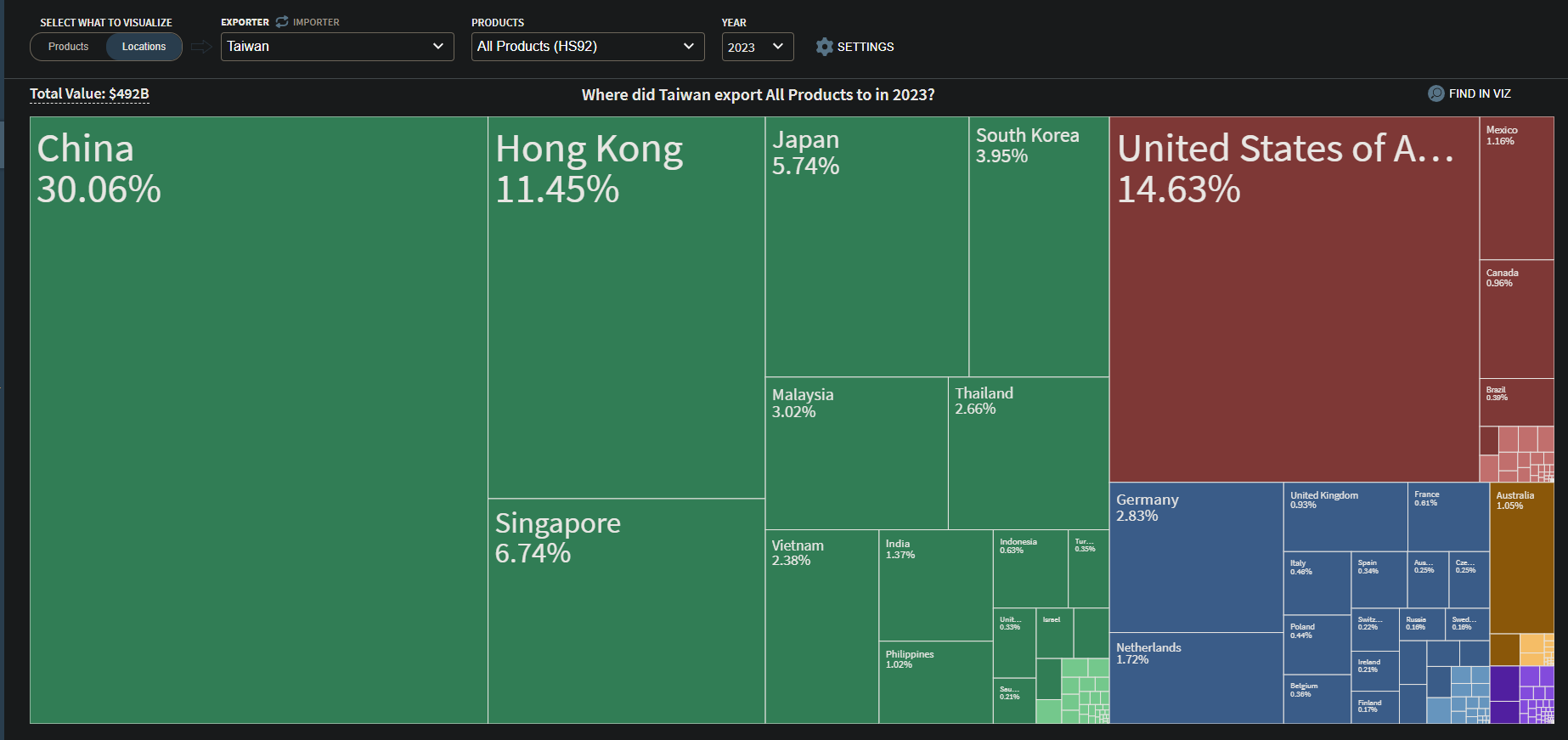Click the Finland 0.17% tile
The width and height of the screenshot is (1568, 740).
click(1375, 708)
